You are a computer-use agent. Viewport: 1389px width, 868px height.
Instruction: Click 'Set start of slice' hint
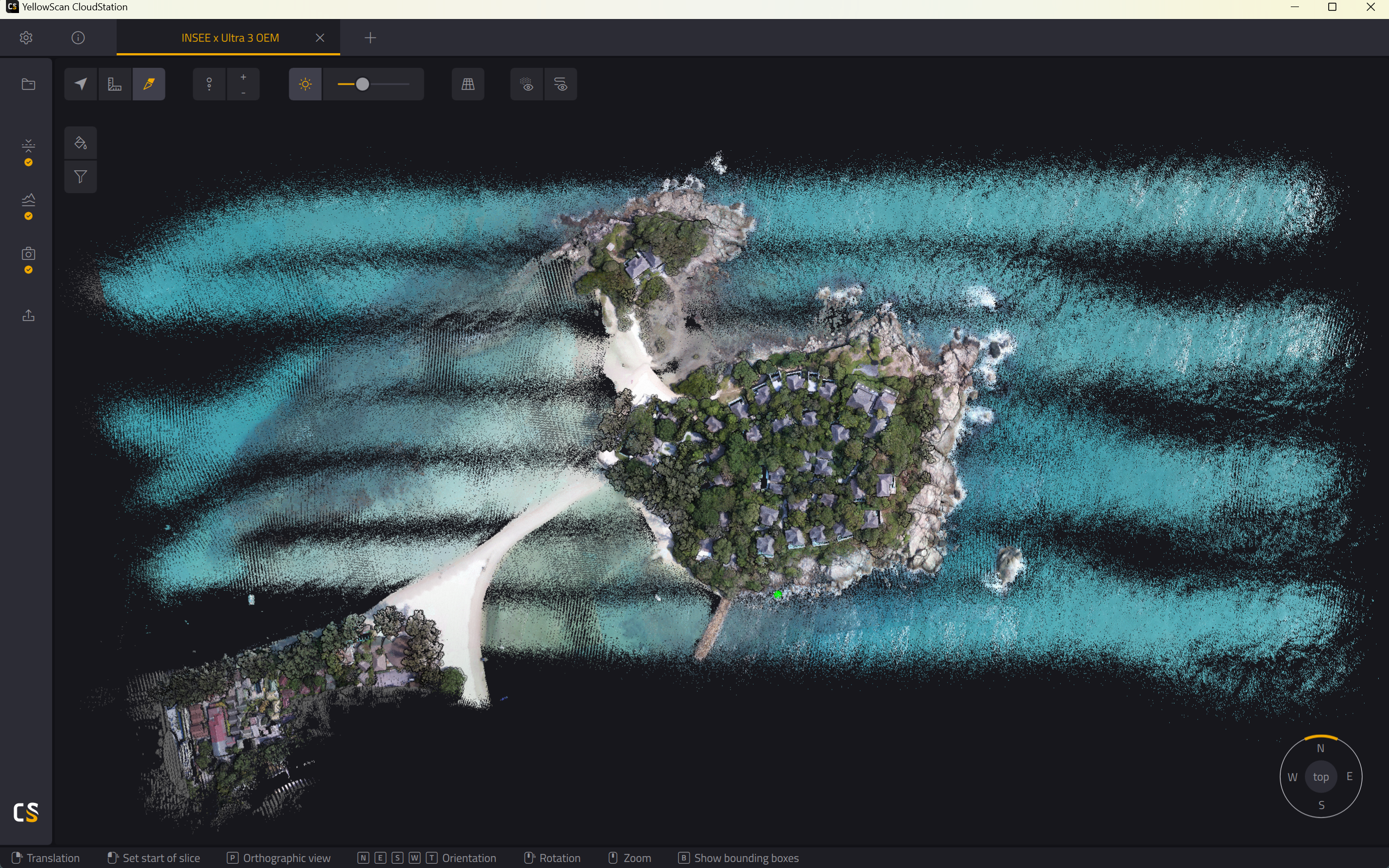pyautogui.click(x=161, y=858)
